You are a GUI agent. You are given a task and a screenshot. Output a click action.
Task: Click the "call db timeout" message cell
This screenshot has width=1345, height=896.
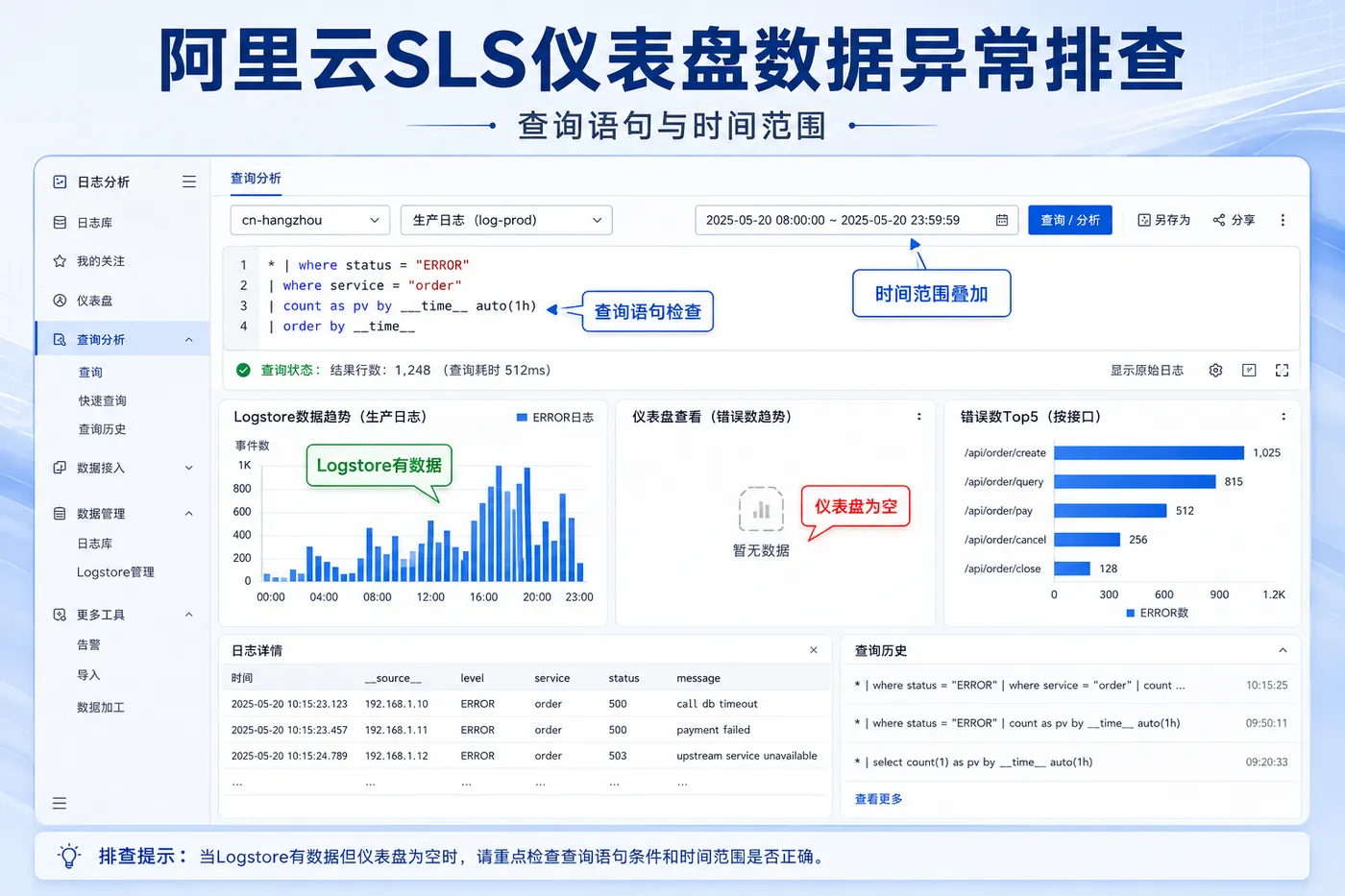click(x=717, y=704)
